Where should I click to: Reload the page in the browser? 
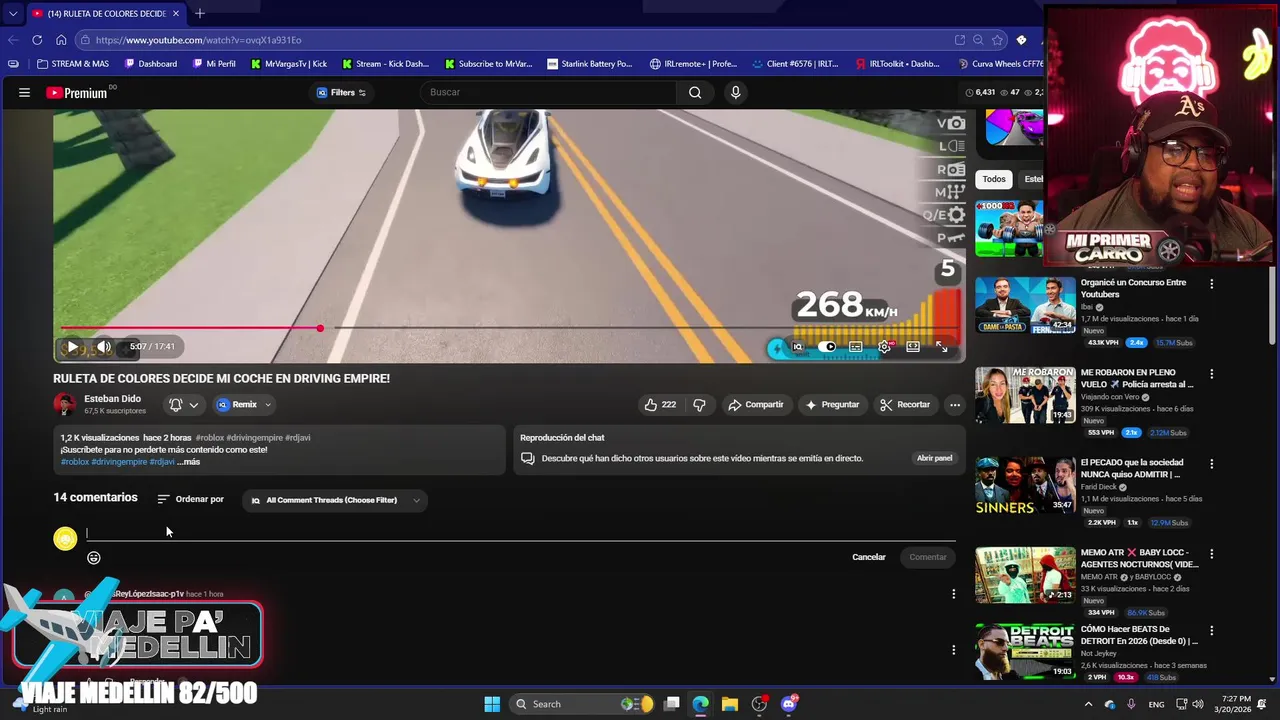[x=37, y=40]
